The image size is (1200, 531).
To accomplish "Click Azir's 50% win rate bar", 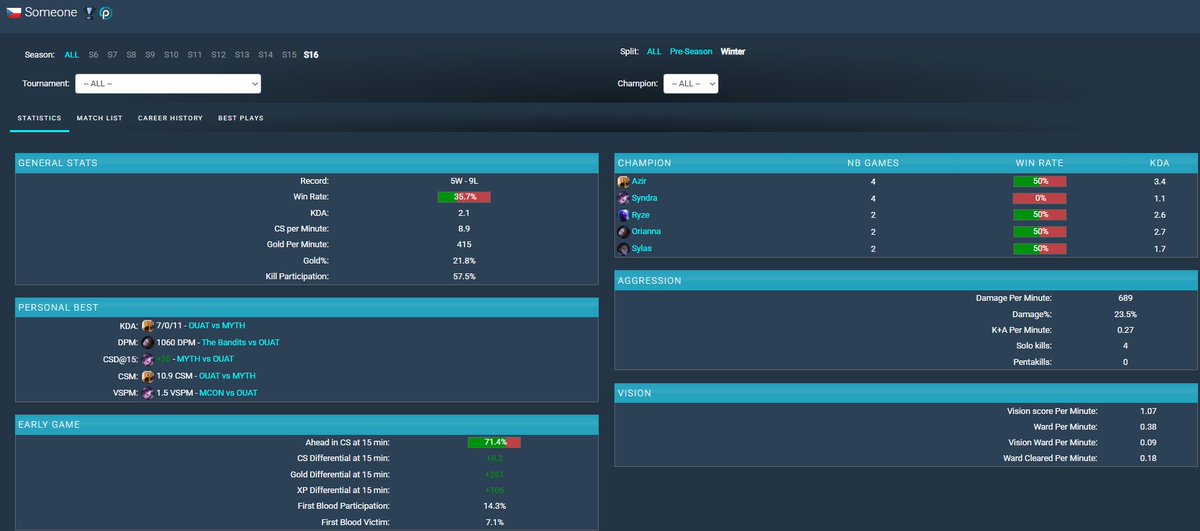I will [x=1039, y=182].
